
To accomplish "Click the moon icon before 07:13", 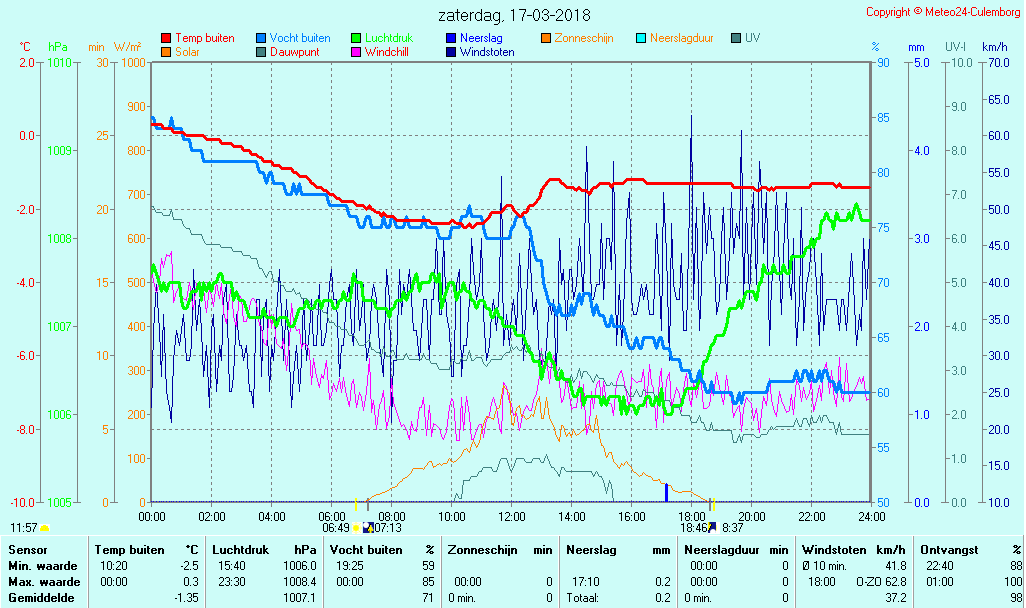I will (368, 527).
